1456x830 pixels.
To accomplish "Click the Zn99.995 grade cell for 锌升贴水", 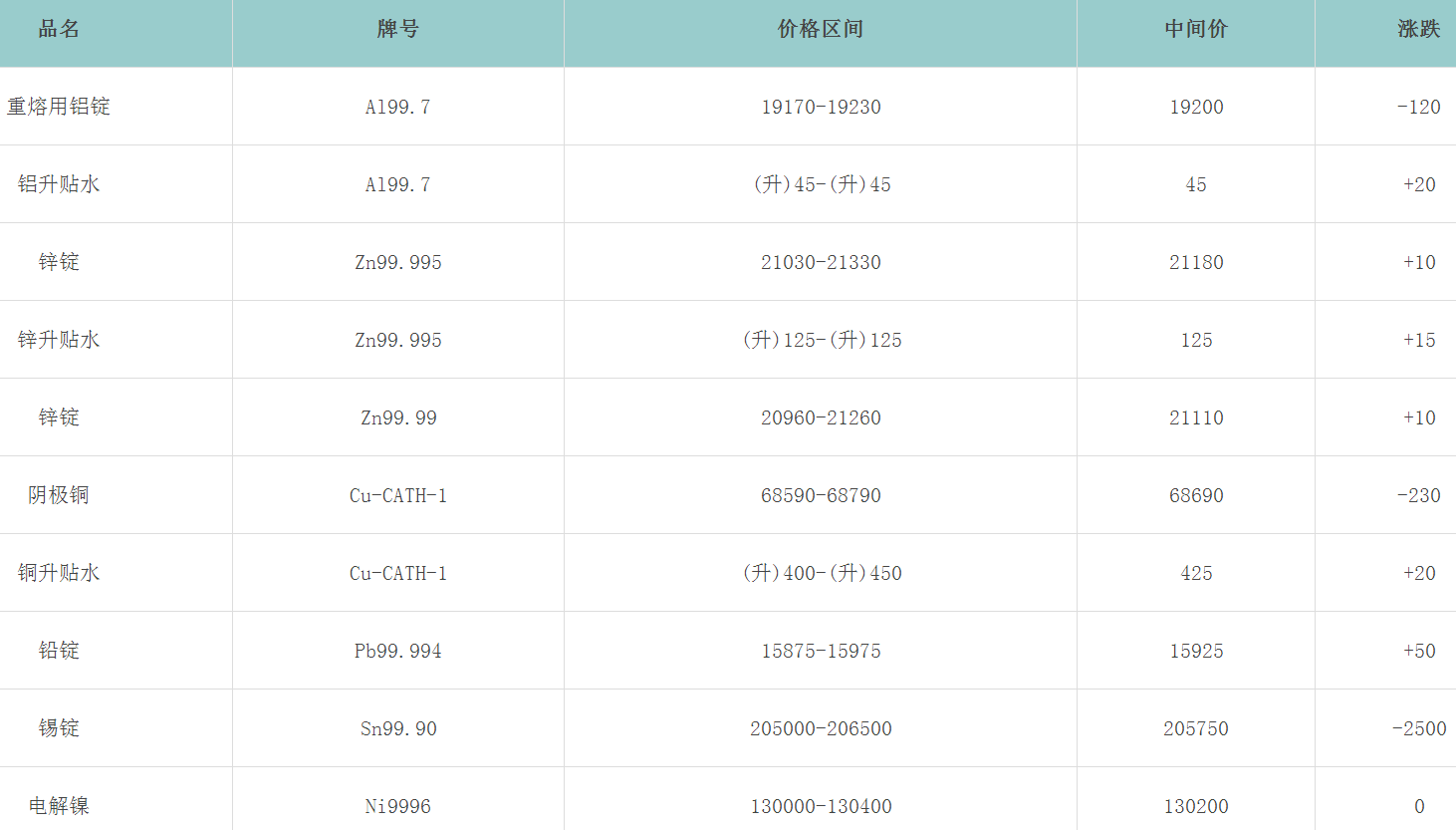I will pos(397,340).
